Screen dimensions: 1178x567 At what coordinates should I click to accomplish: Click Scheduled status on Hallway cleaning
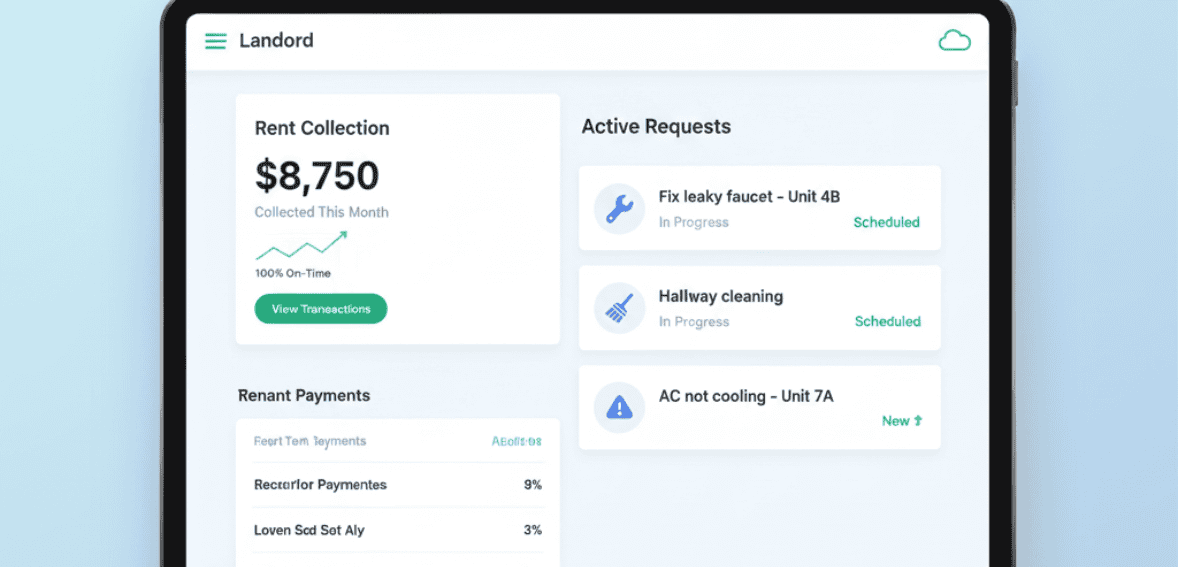[x=887, y=322]
